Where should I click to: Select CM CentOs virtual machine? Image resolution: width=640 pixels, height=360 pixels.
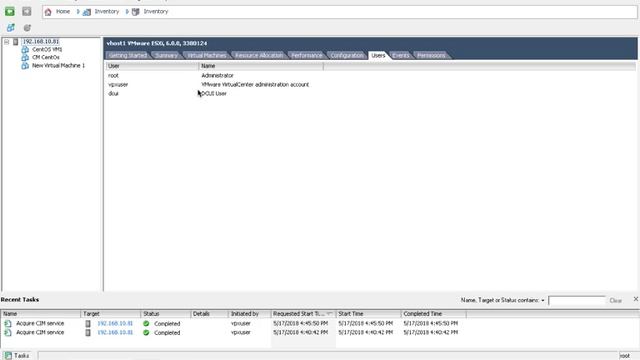[46, 57]
